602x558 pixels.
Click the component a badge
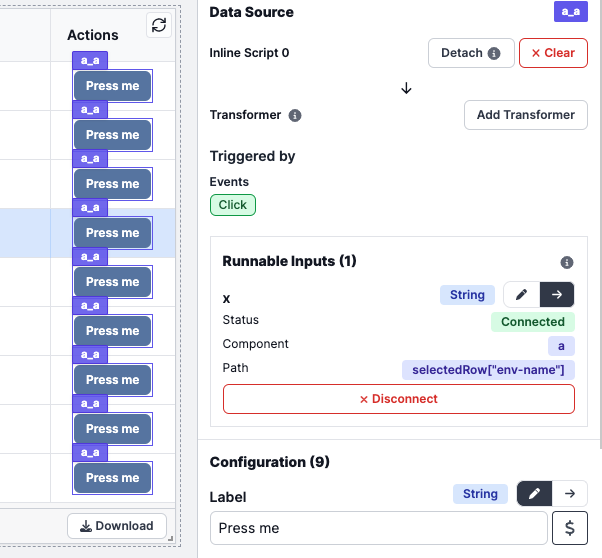(x=561, y=346)
